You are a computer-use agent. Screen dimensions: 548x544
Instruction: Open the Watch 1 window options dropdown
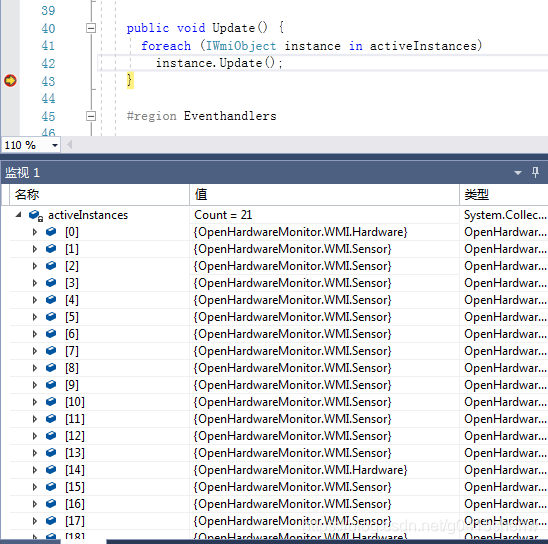pos(518,173)
